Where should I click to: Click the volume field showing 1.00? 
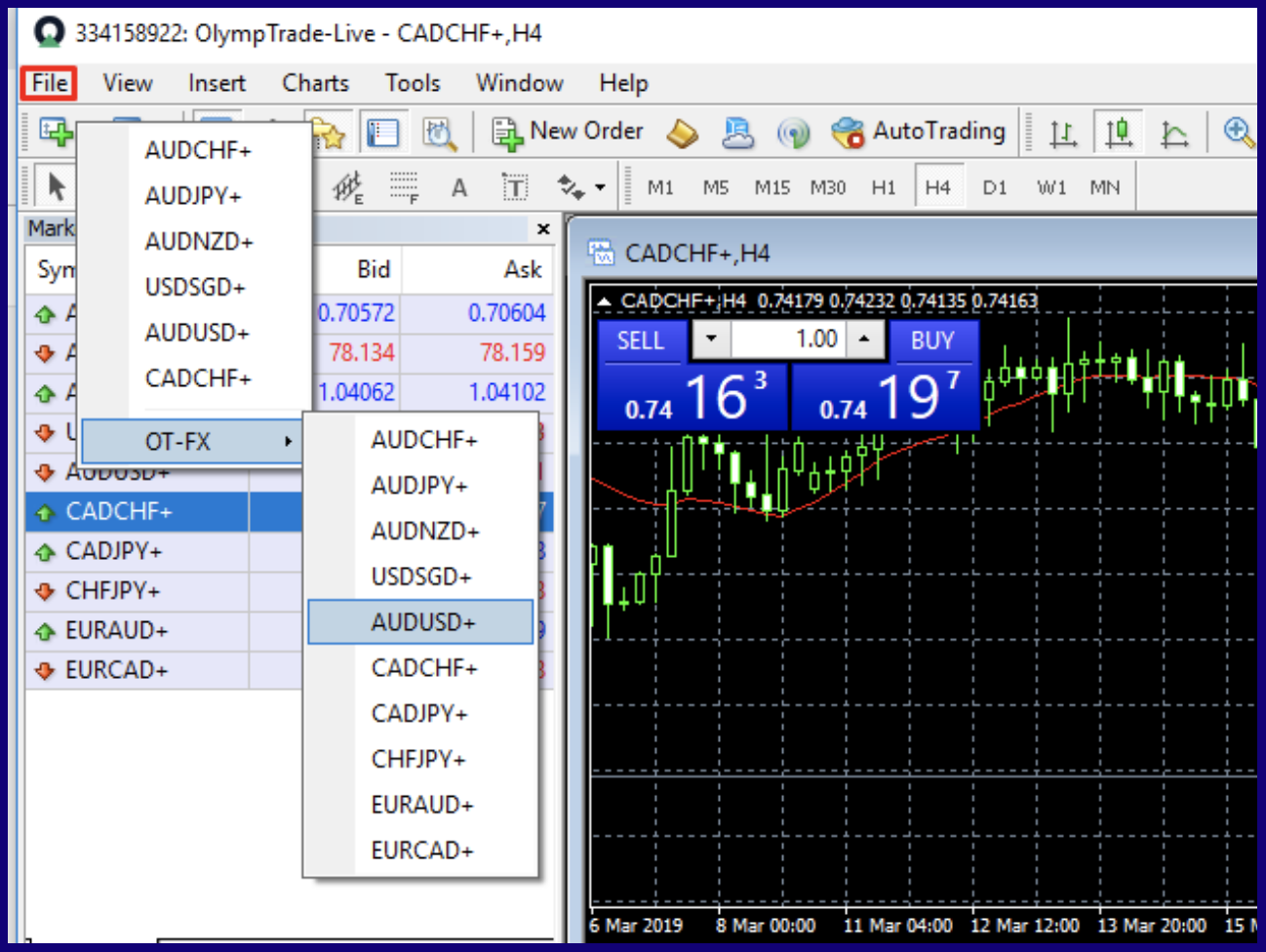tap(788, 339)
